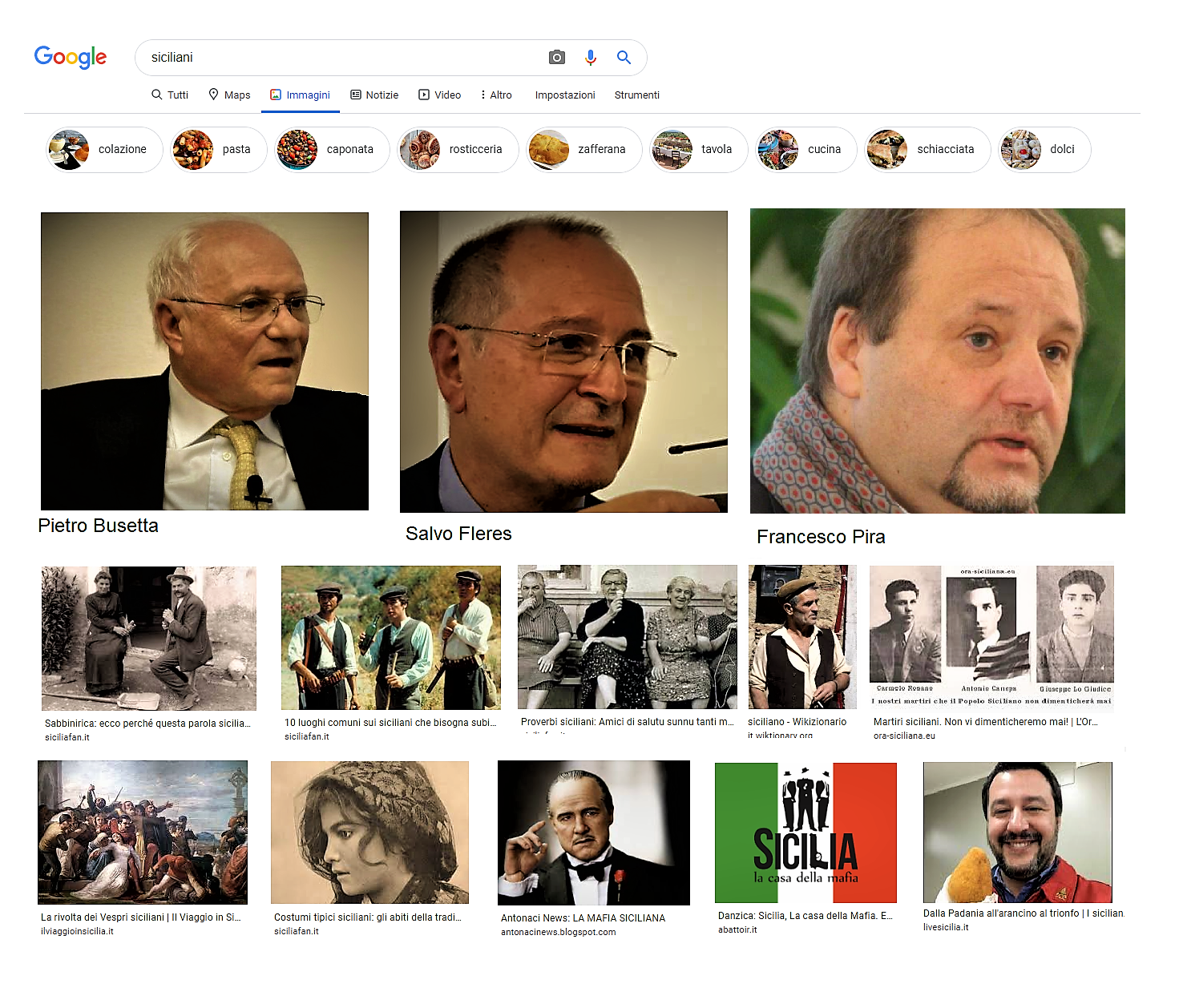Switch to the Tutti tab
Image resolution: width=1183 pixels, height=1008 pixels.
pyautogui.click(x=170, y=95)
